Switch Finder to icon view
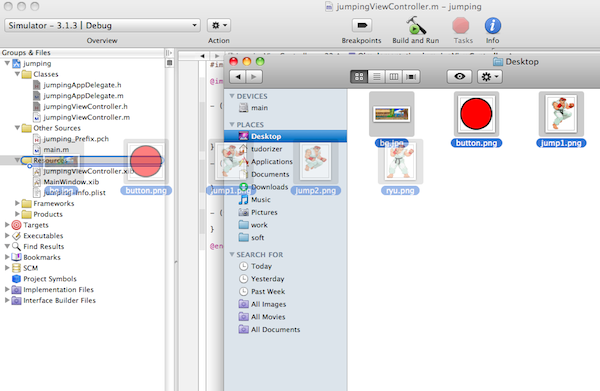This screenshot has height=391, width=600. point(359,77)
